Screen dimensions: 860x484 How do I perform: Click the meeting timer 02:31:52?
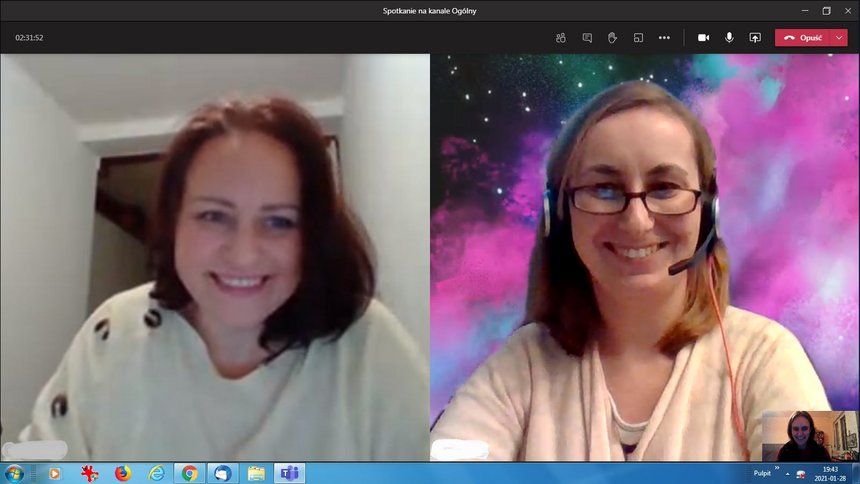[29, 38]
